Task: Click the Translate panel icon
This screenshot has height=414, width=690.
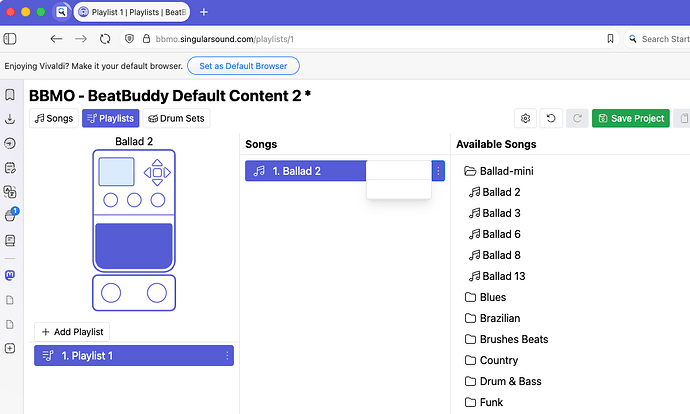Action: (10, 192)
